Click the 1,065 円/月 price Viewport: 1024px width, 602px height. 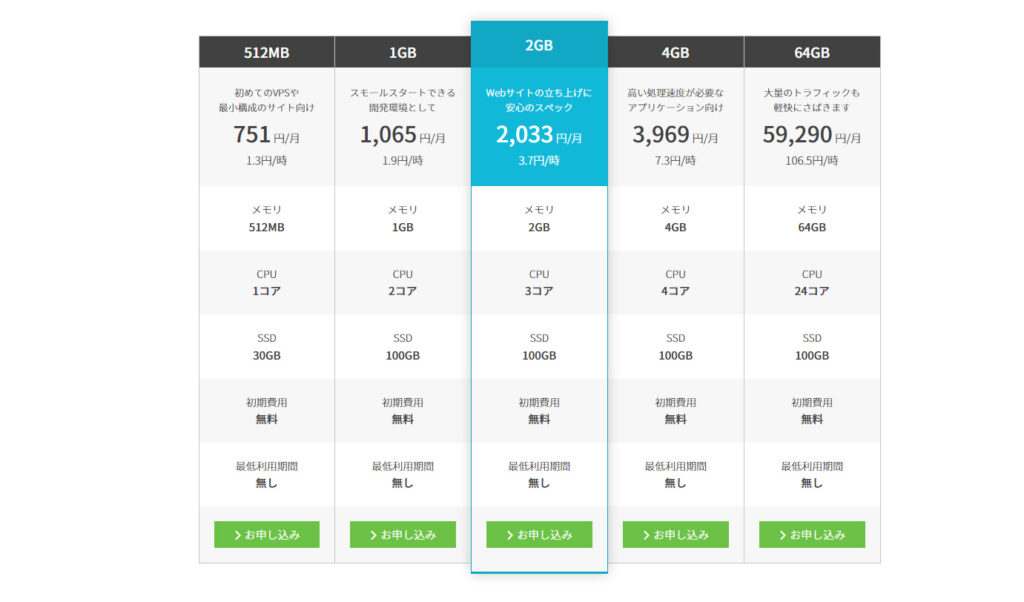[403, 135]
